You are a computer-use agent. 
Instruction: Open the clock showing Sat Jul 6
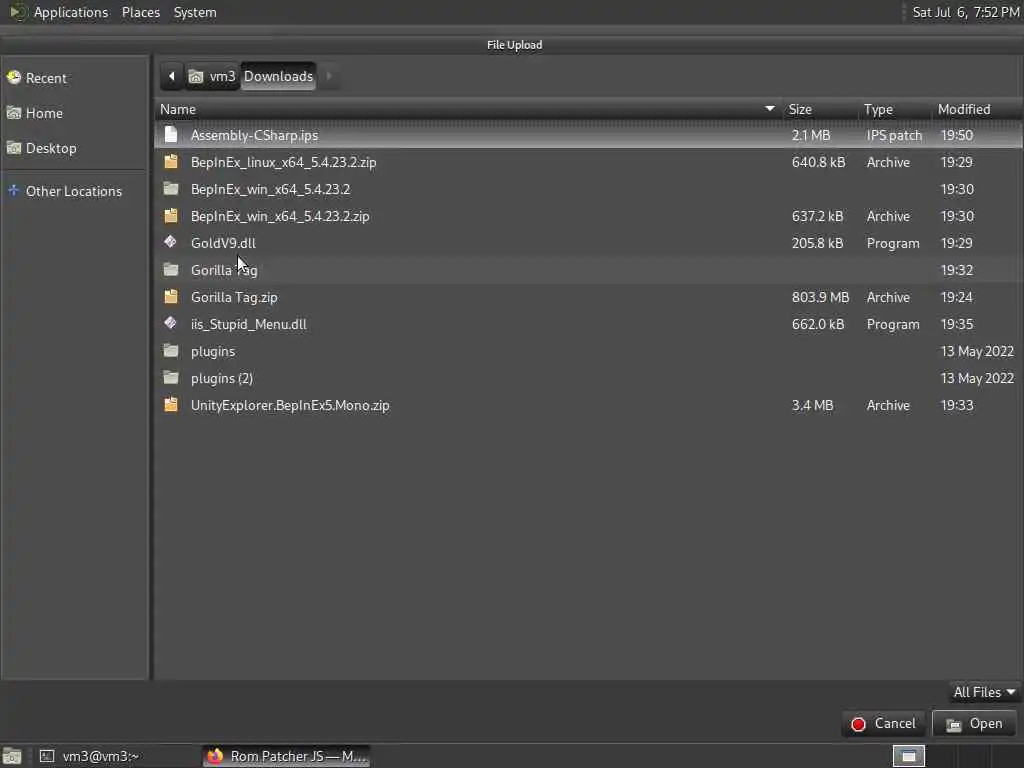tap(965, 12)
